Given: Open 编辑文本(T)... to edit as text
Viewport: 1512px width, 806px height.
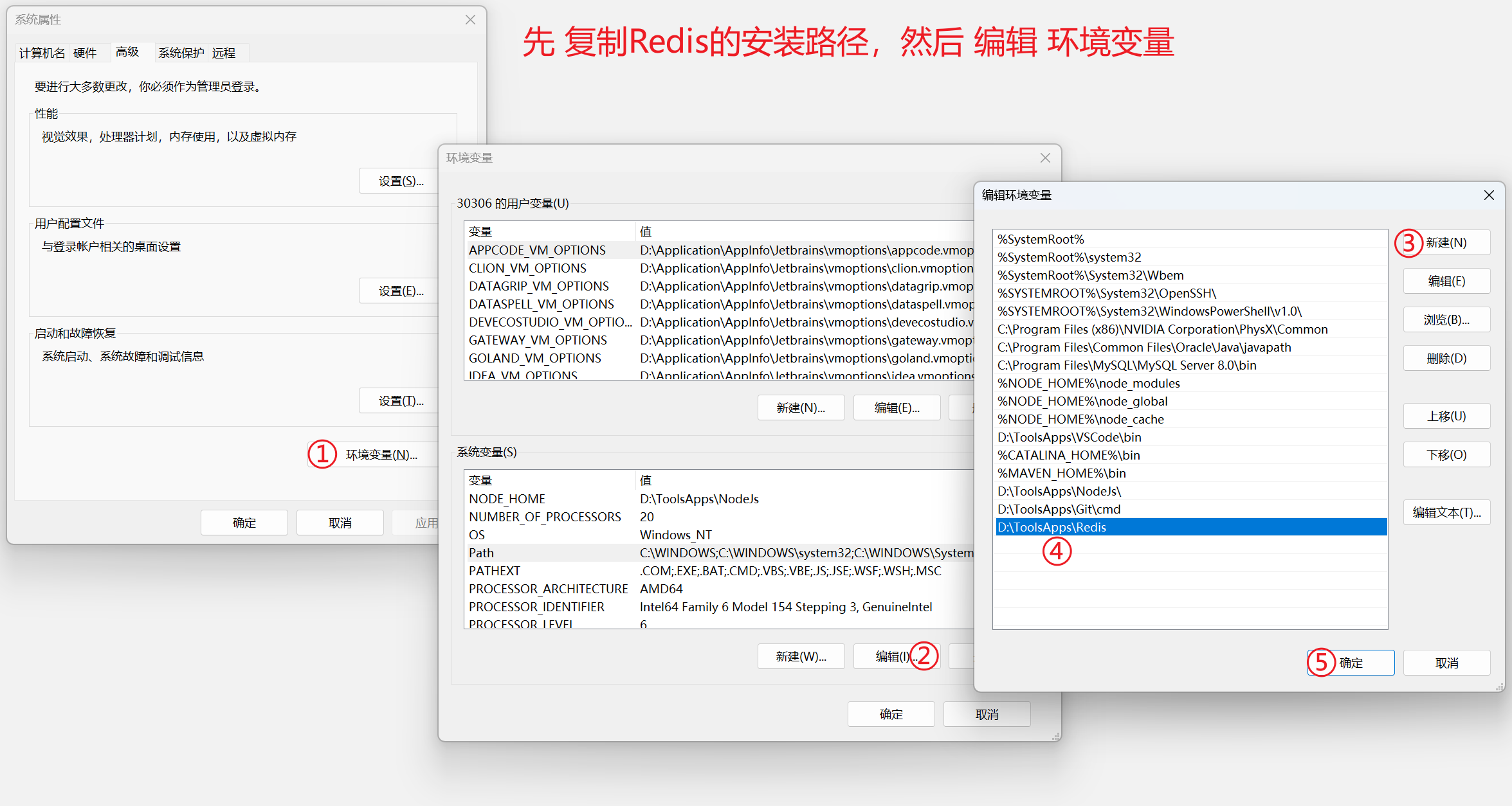Looking at the screenshot, I should 1446,513.
